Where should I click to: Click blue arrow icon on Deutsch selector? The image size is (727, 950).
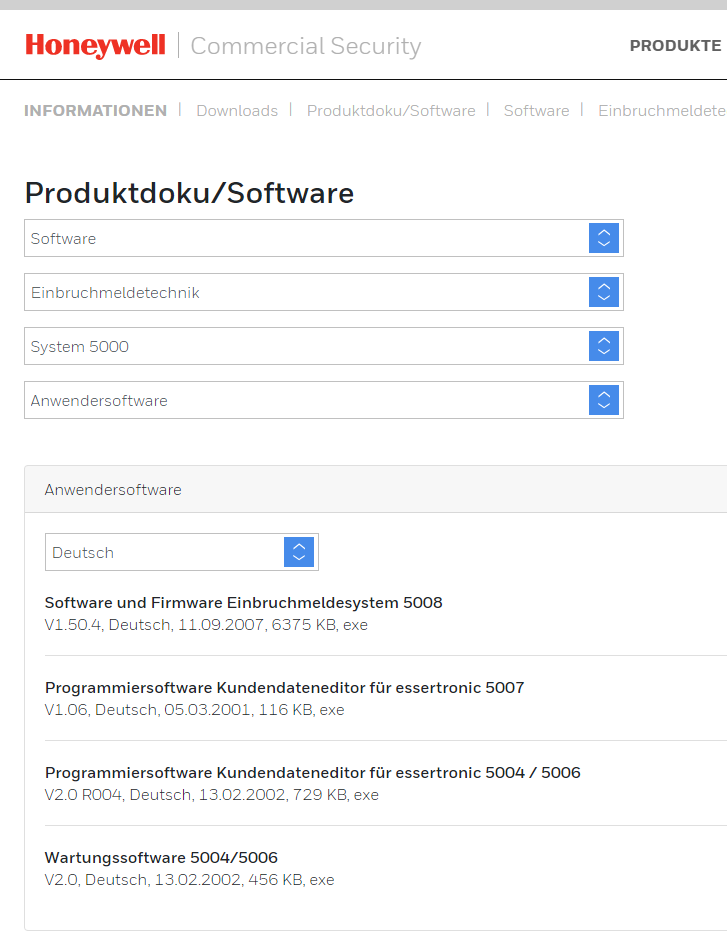click(299, 552)
